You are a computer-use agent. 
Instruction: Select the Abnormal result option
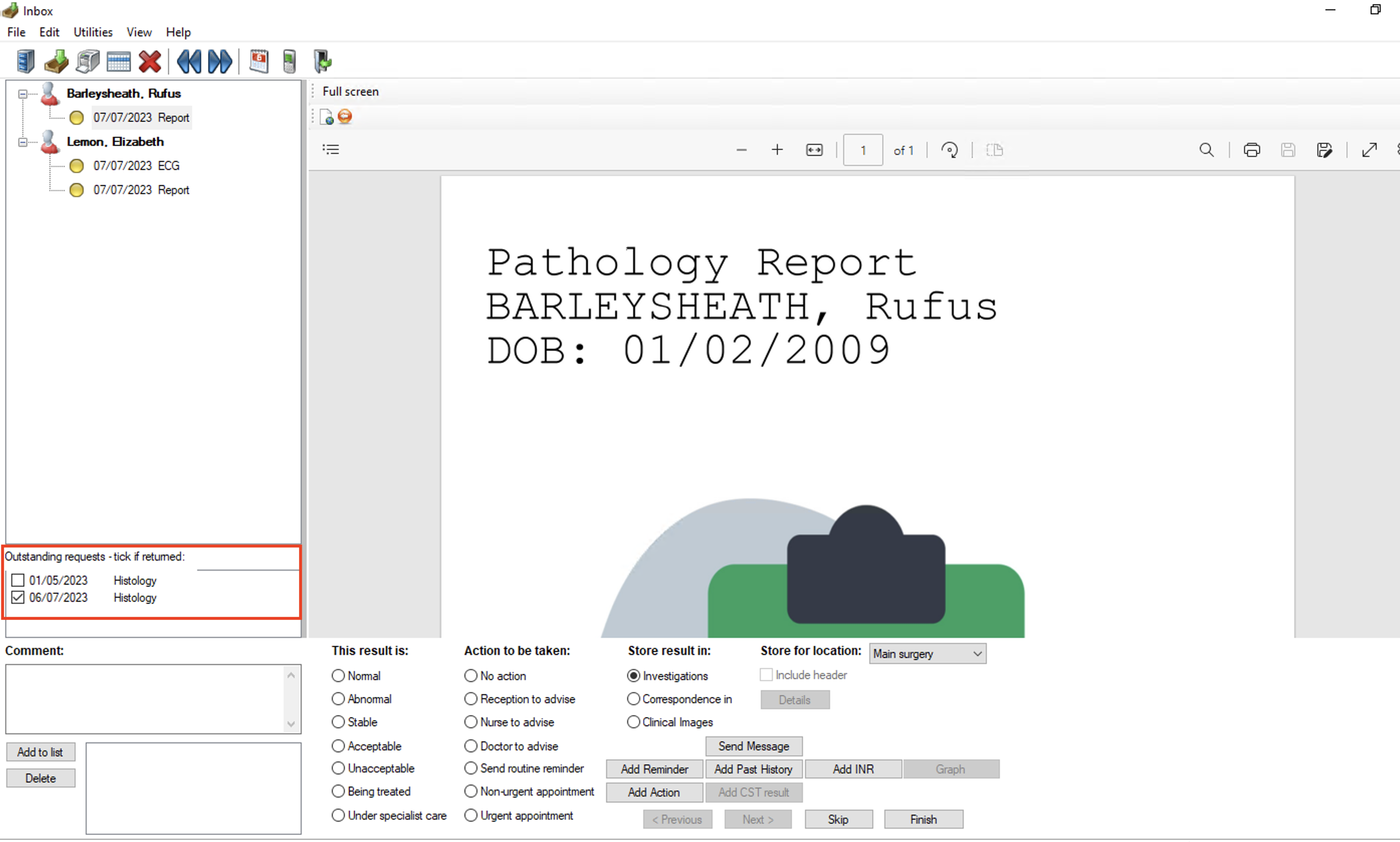coord(338,698)
